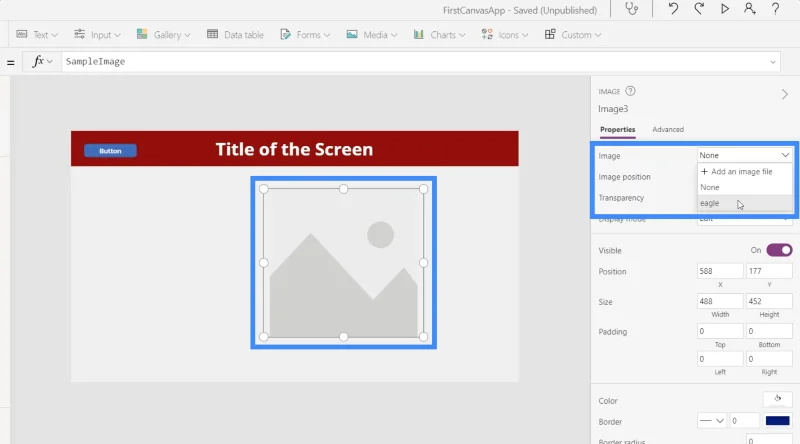Open the Image property dropdown showing None
The height and width of the screenshot is (444, 800).
744,155
